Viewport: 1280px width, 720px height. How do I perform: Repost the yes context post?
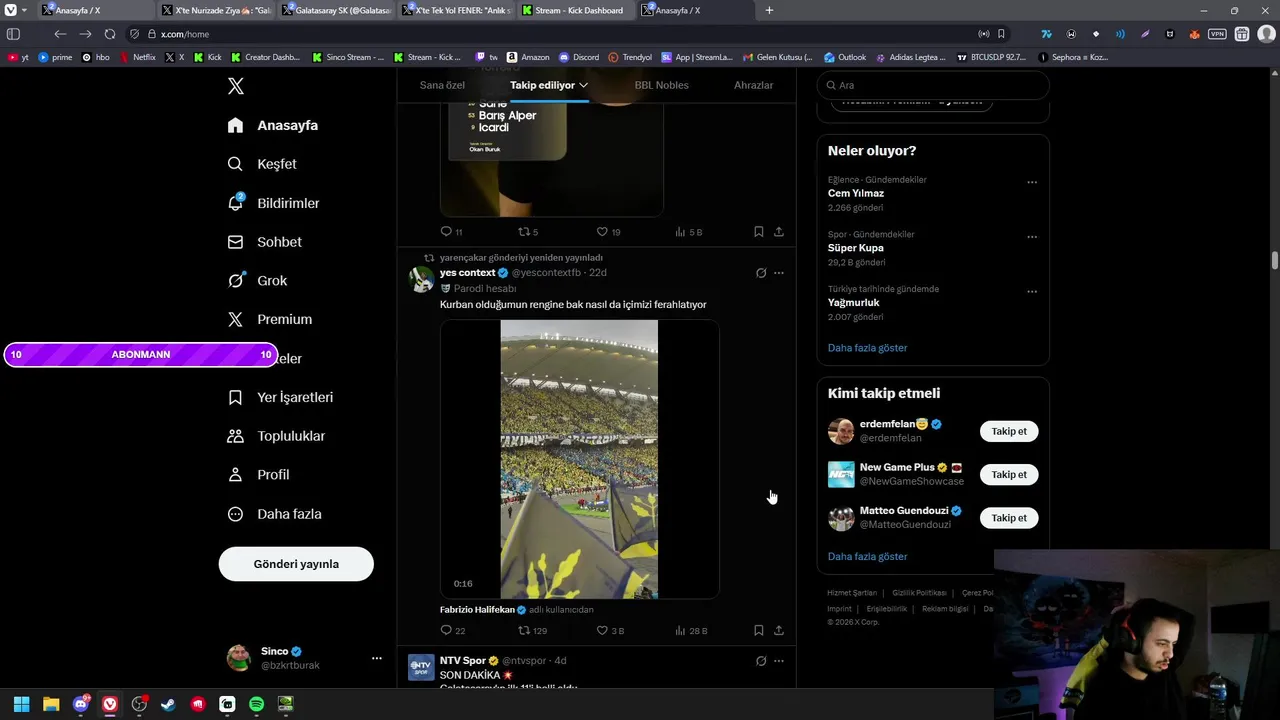[x=532, y=631]
